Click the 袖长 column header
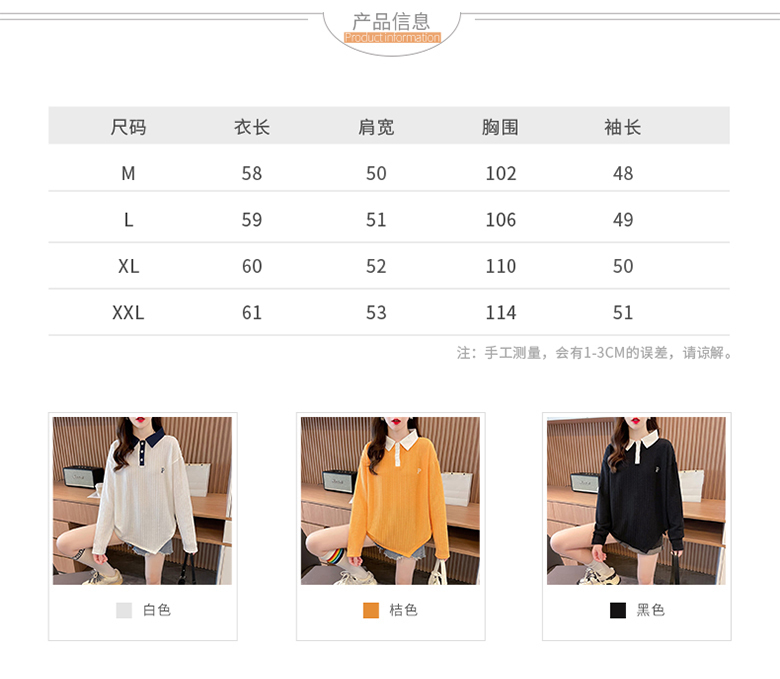This screenshot has width=780, height=679. 623,127
